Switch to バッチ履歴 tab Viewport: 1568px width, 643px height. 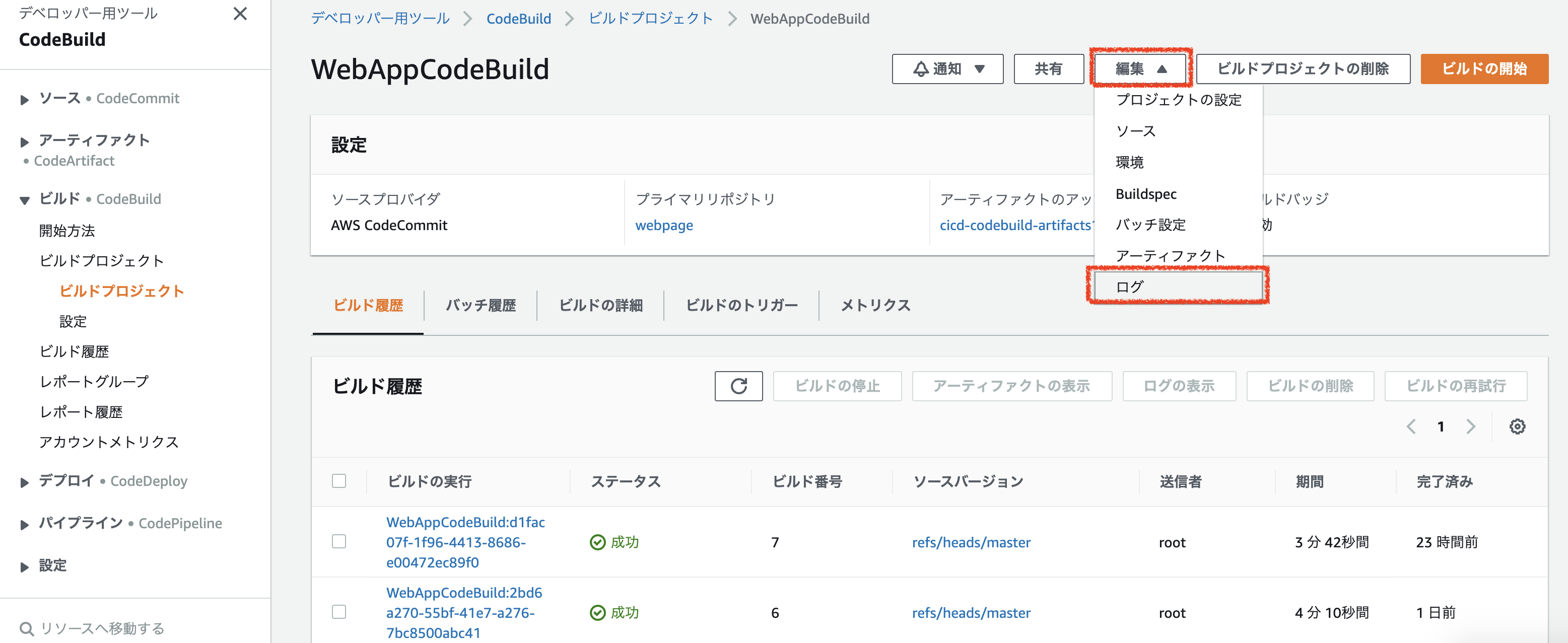point(480,305)
